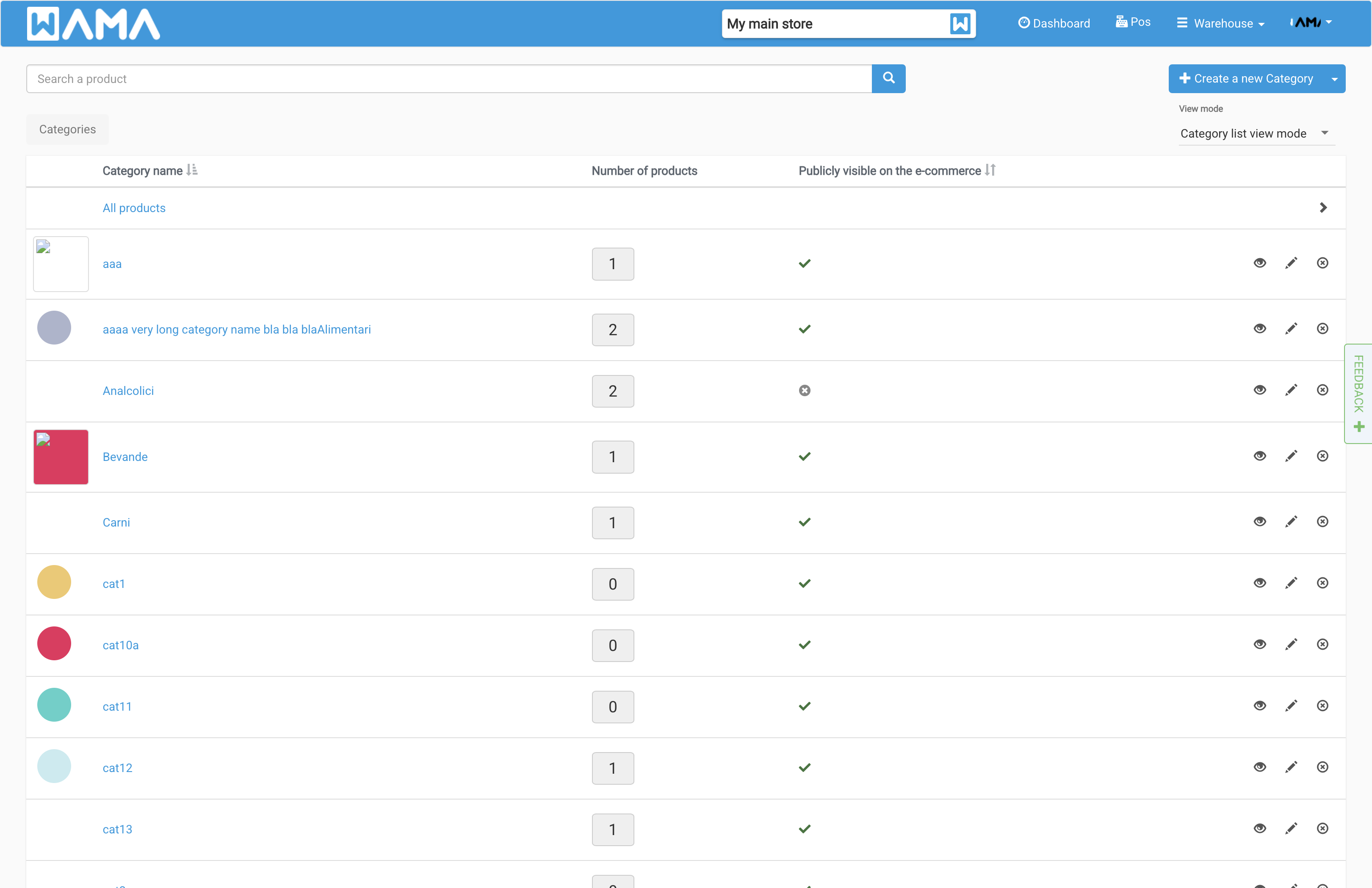Toggle visibility eye for Bevande

(x=1260, y=456)
